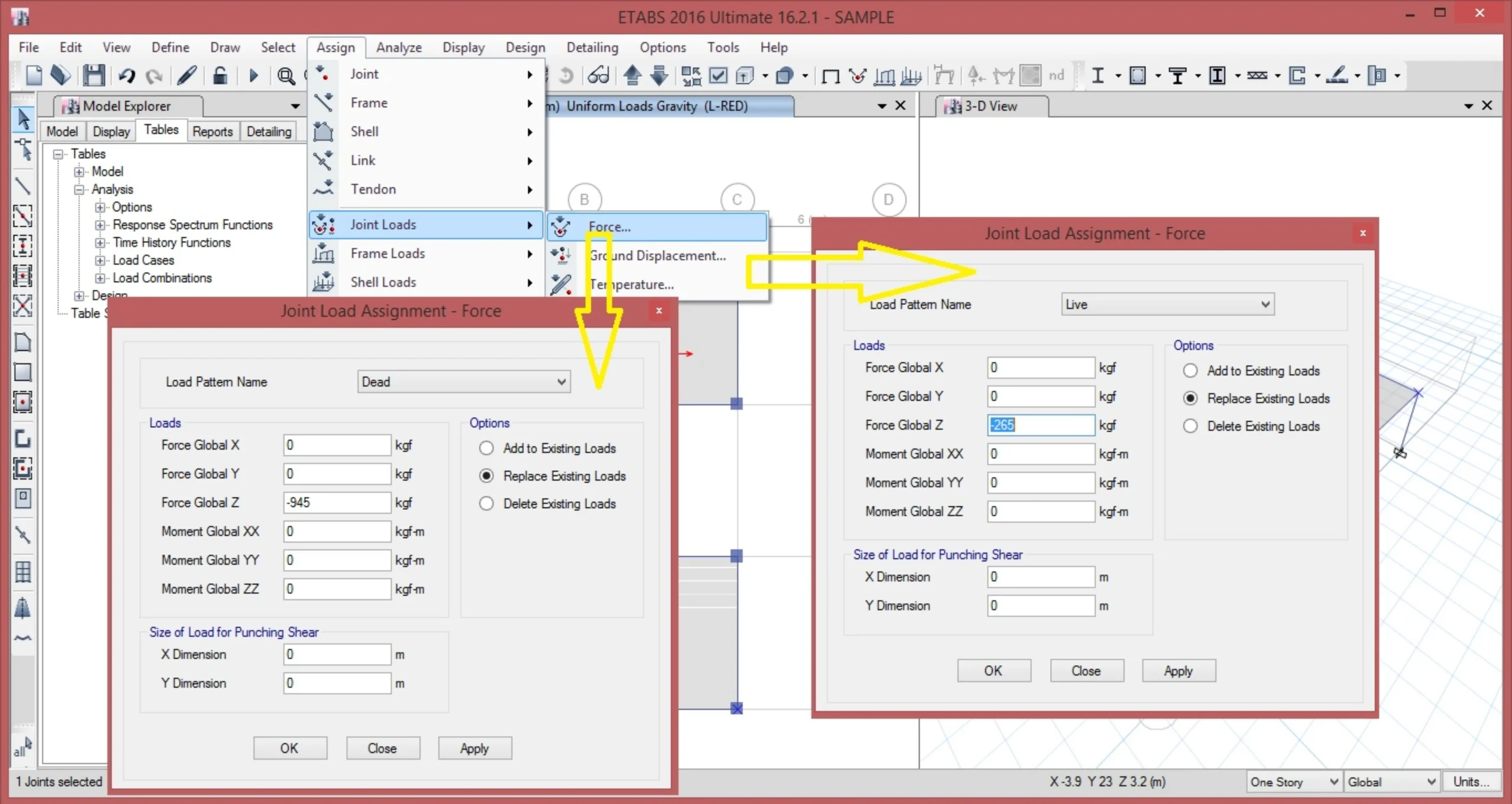Image resolution: width=1512 pixels, height=804 pixels.
Task: Click the Joint menu entry icon
Action: tap(322, 74)
